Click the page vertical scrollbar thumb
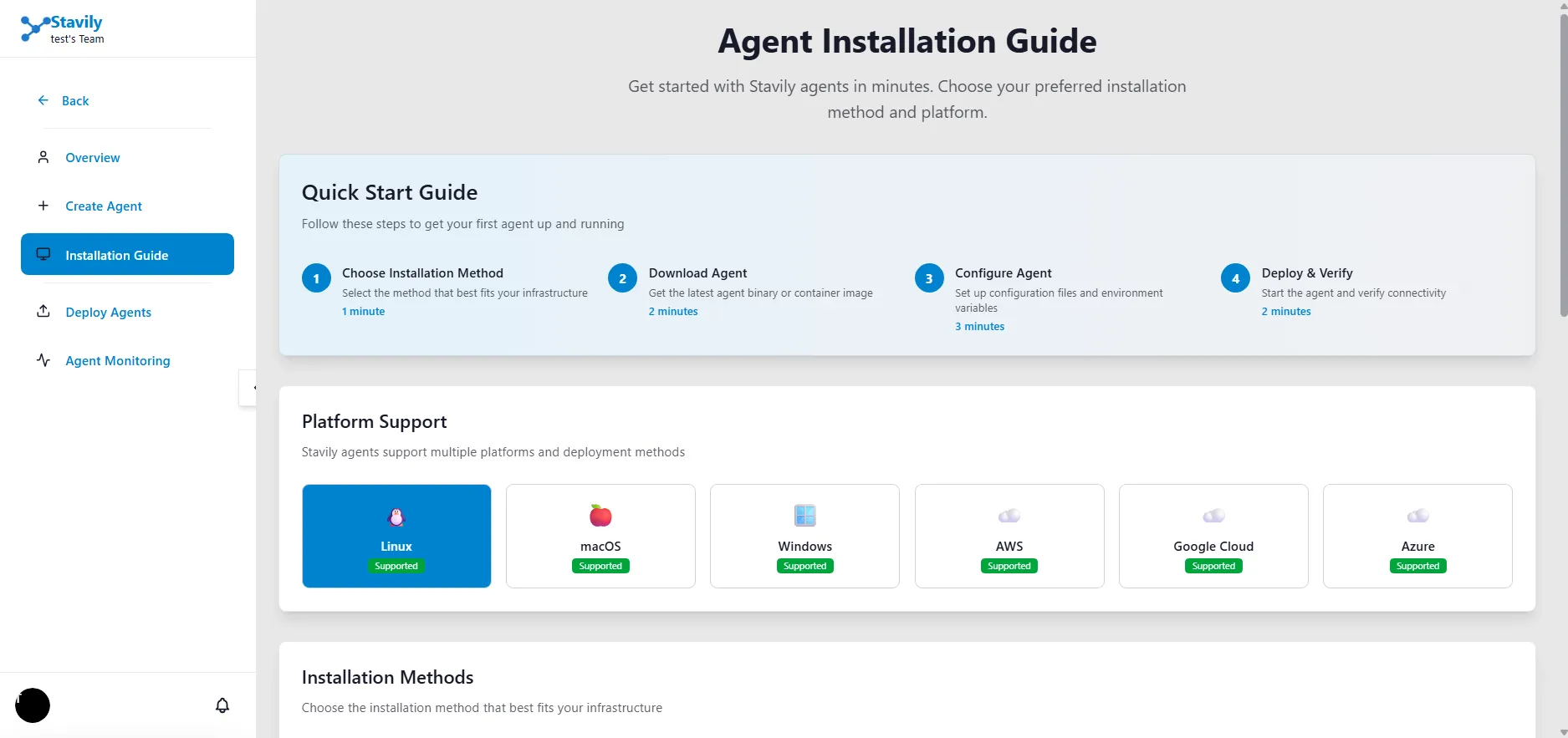1568x738 pixels. 1563,165
